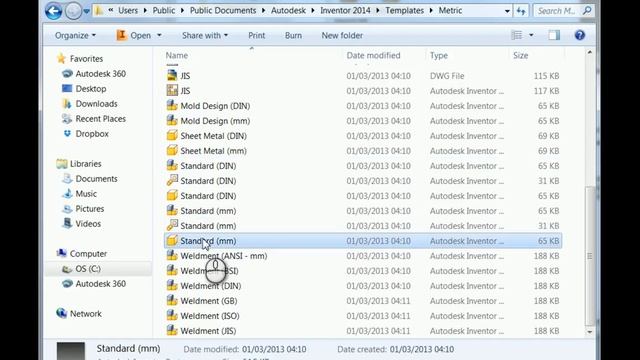This screenshot has height=360, width=640.
Task: Change view with the views icon
Action: pyautogui.click(x=517, y=35)
